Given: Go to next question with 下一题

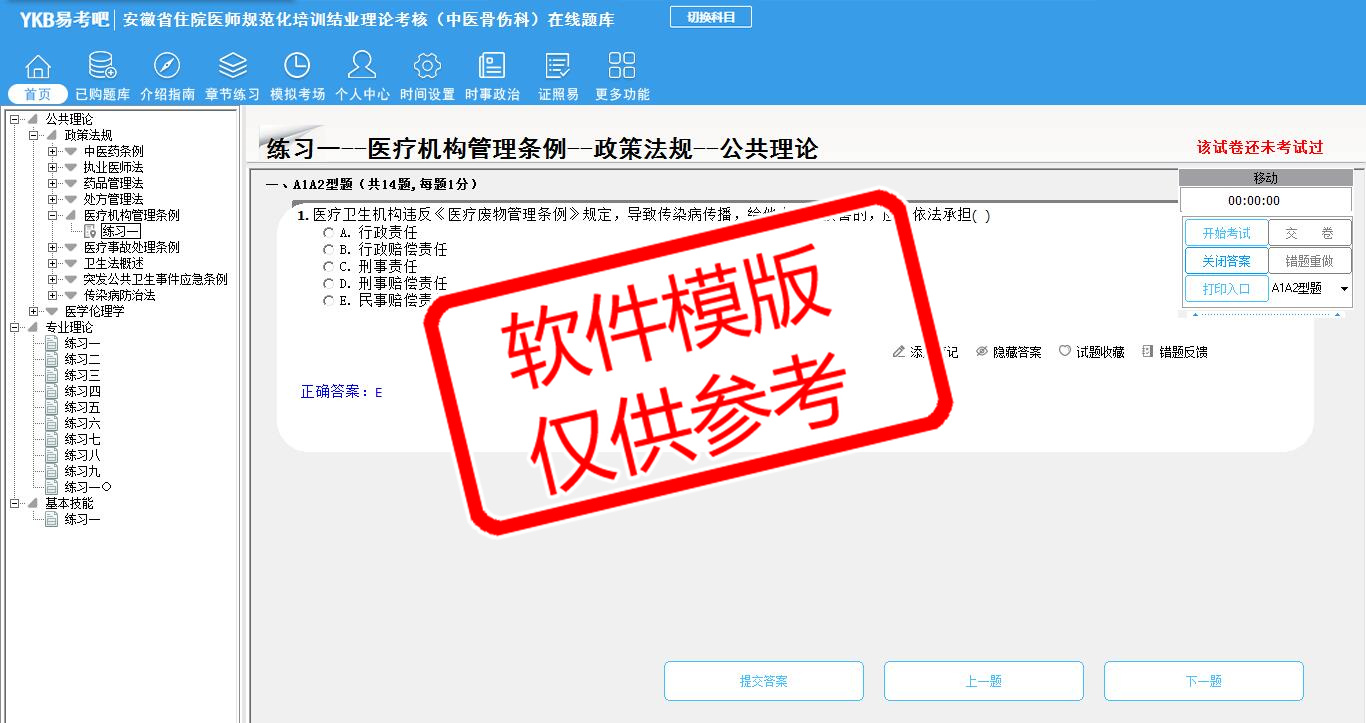Looking at the screenshot, I should [x=1203, y=681].
